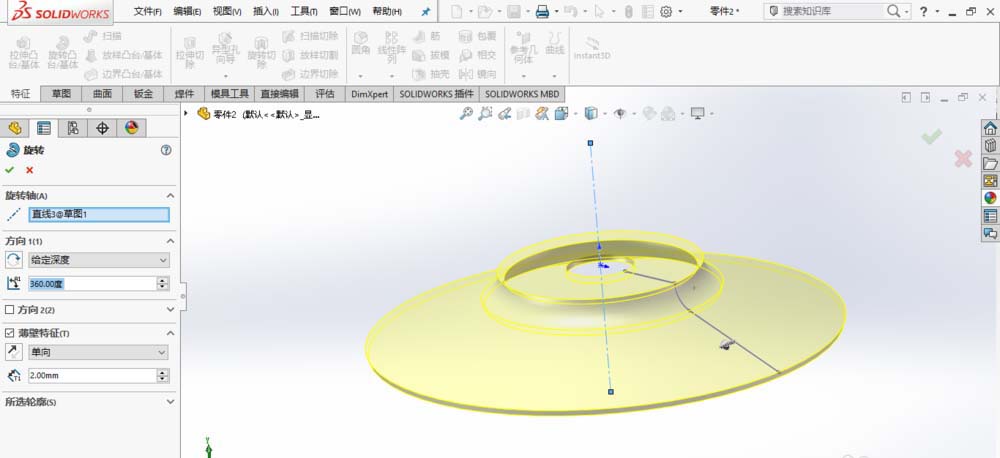Click the 360.00度 angle input field
This screenshot has width=1000, height=458.
(x=90, y=284)
